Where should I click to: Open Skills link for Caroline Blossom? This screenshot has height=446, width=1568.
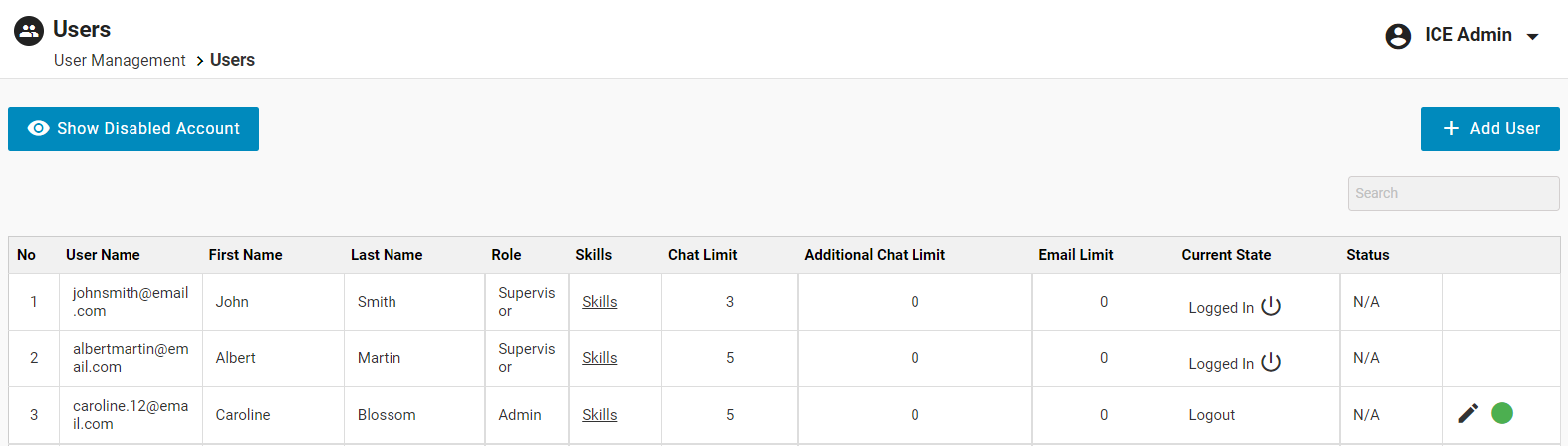coord(599,415)
